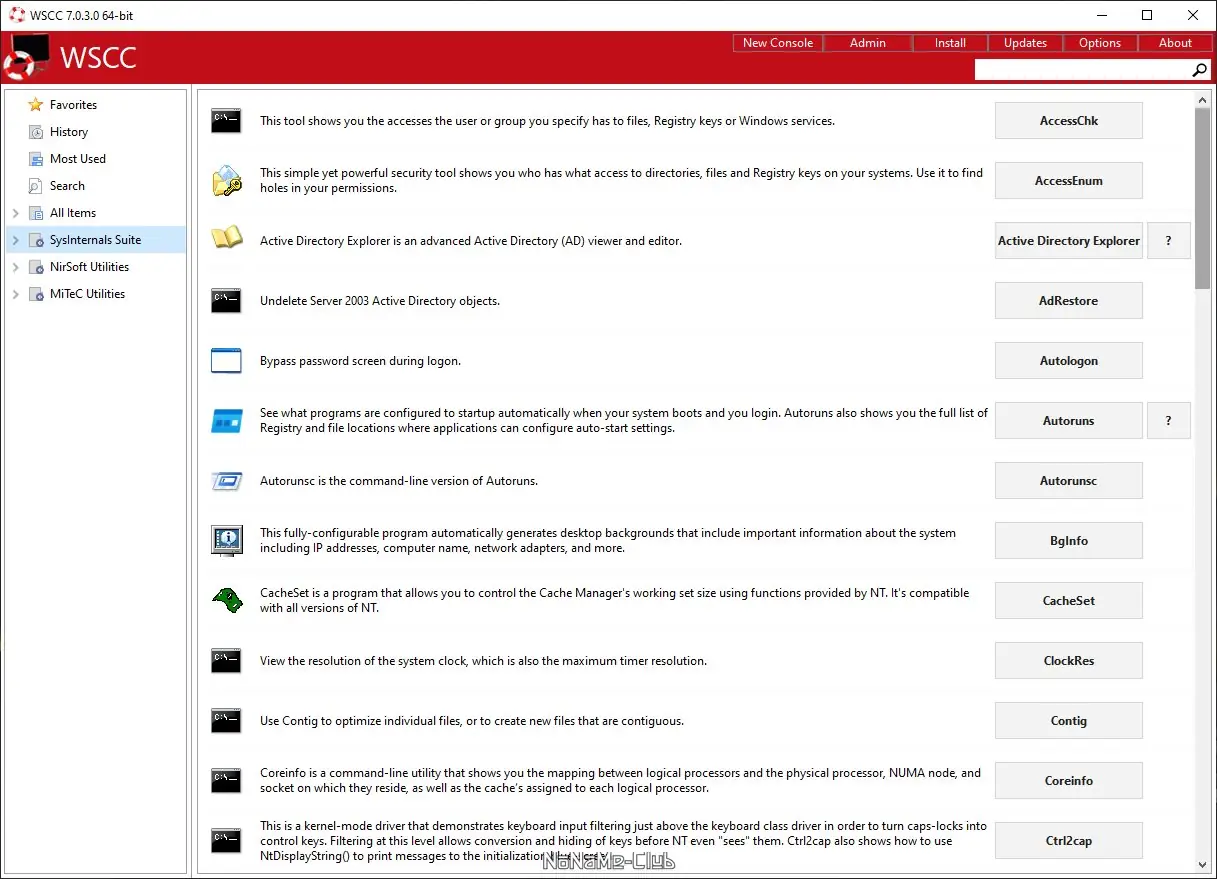Open the help for Autoruns

[1168, 420]
